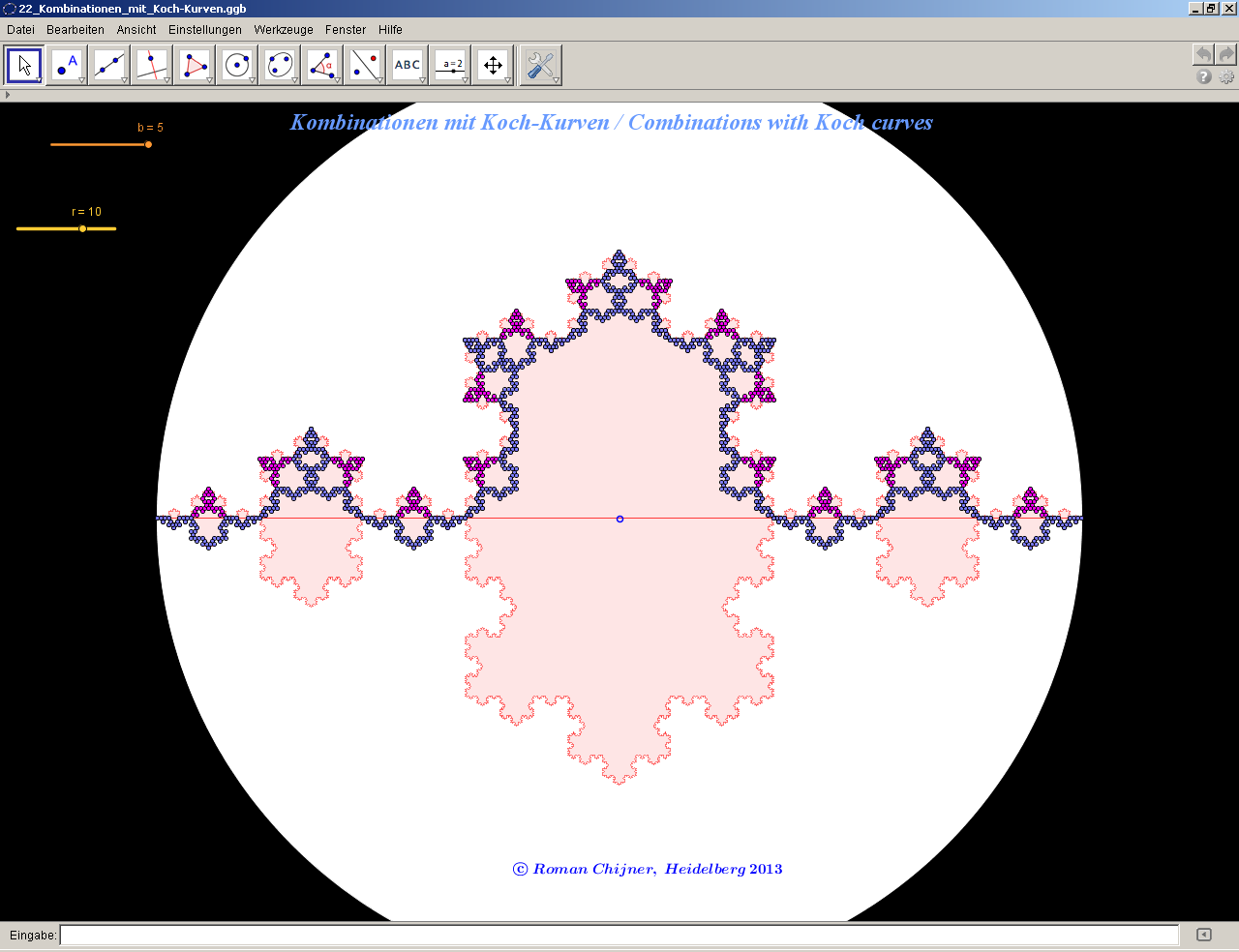This screenshot has height=952, width=1239.
Task: Click the wrench and screwdriver tools icon
Action: pyautogui.click(x=540, y=66)
